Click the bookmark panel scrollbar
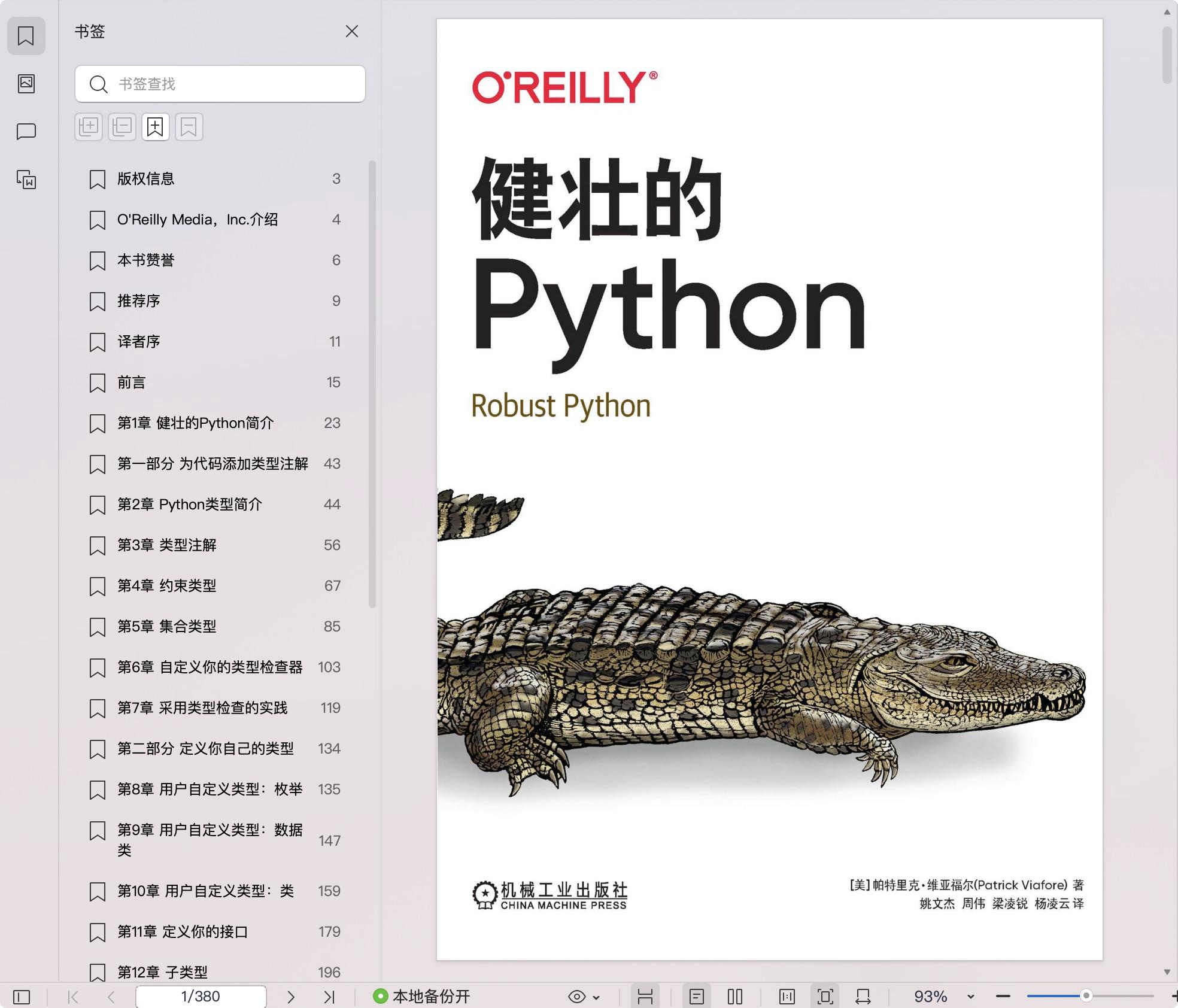 (372, 384)
